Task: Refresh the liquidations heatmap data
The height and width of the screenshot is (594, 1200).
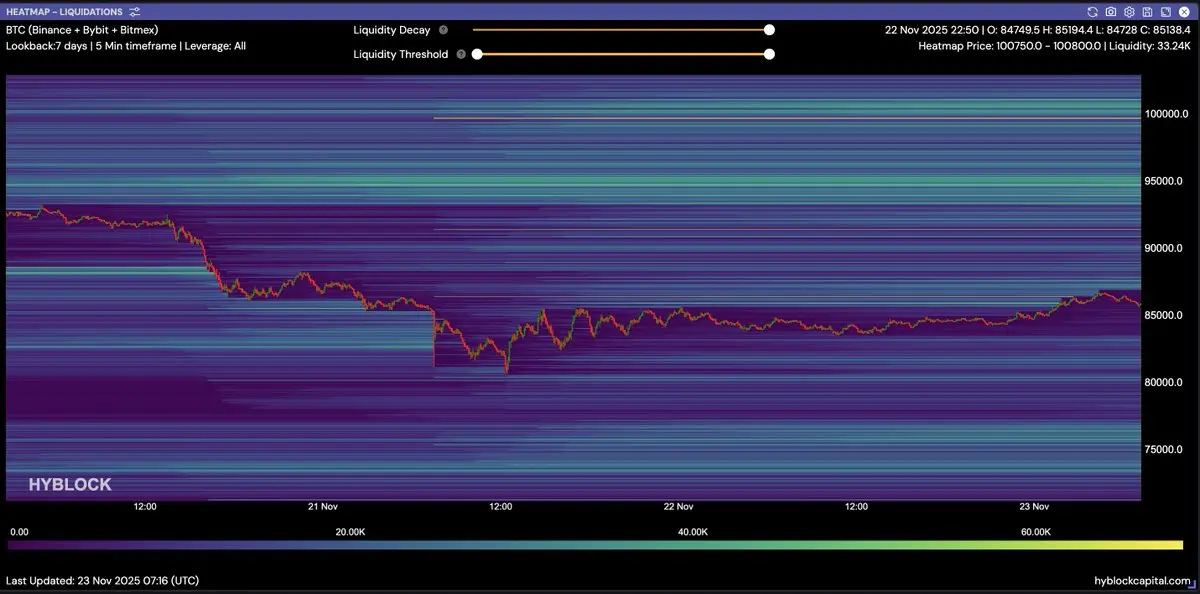Action: tap(1093, 12)
